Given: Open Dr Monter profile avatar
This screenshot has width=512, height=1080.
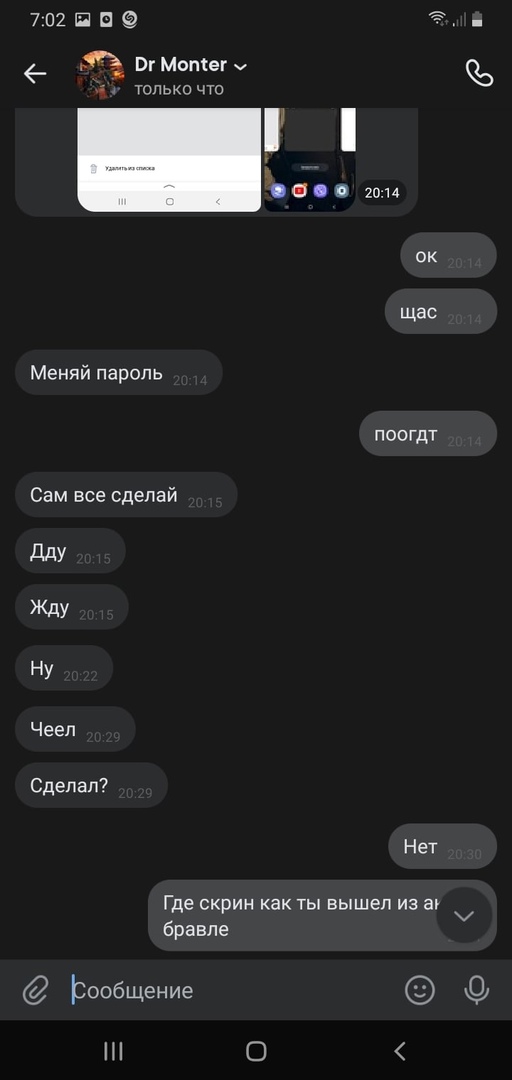Looking at the screenshot, I should (100, 74).
